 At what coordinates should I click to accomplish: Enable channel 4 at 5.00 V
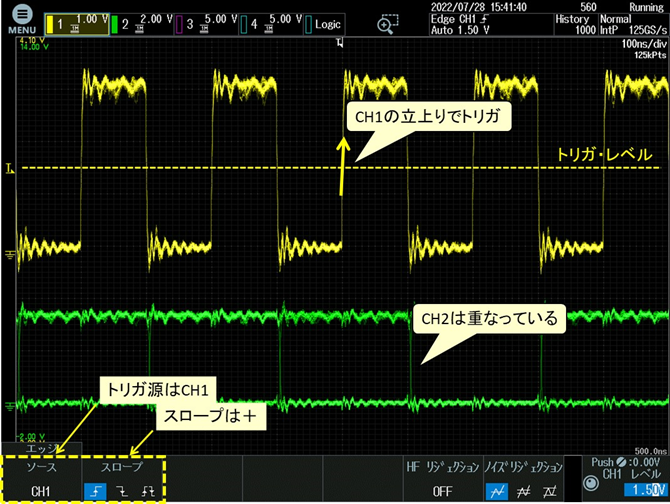(x=271, y=24)
